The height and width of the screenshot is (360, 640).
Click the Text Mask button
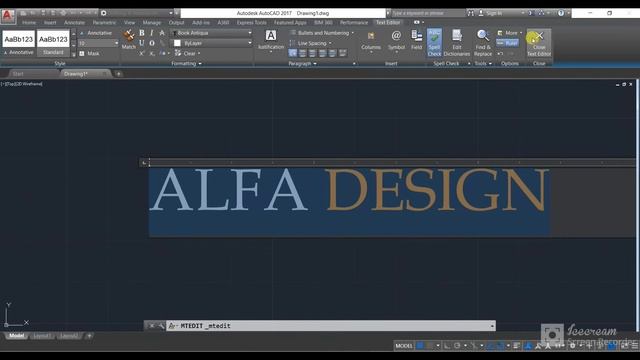89,53
